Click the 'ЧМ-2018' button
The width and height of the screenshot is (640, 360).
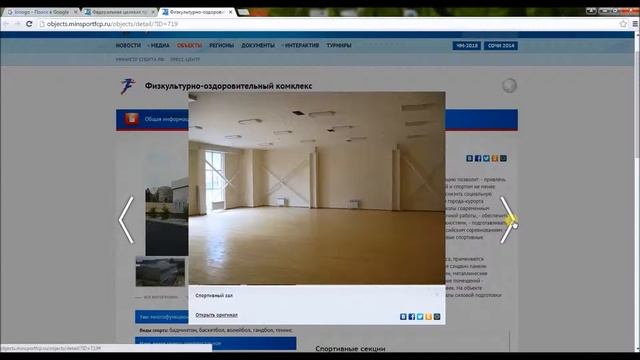coord(467,46)
